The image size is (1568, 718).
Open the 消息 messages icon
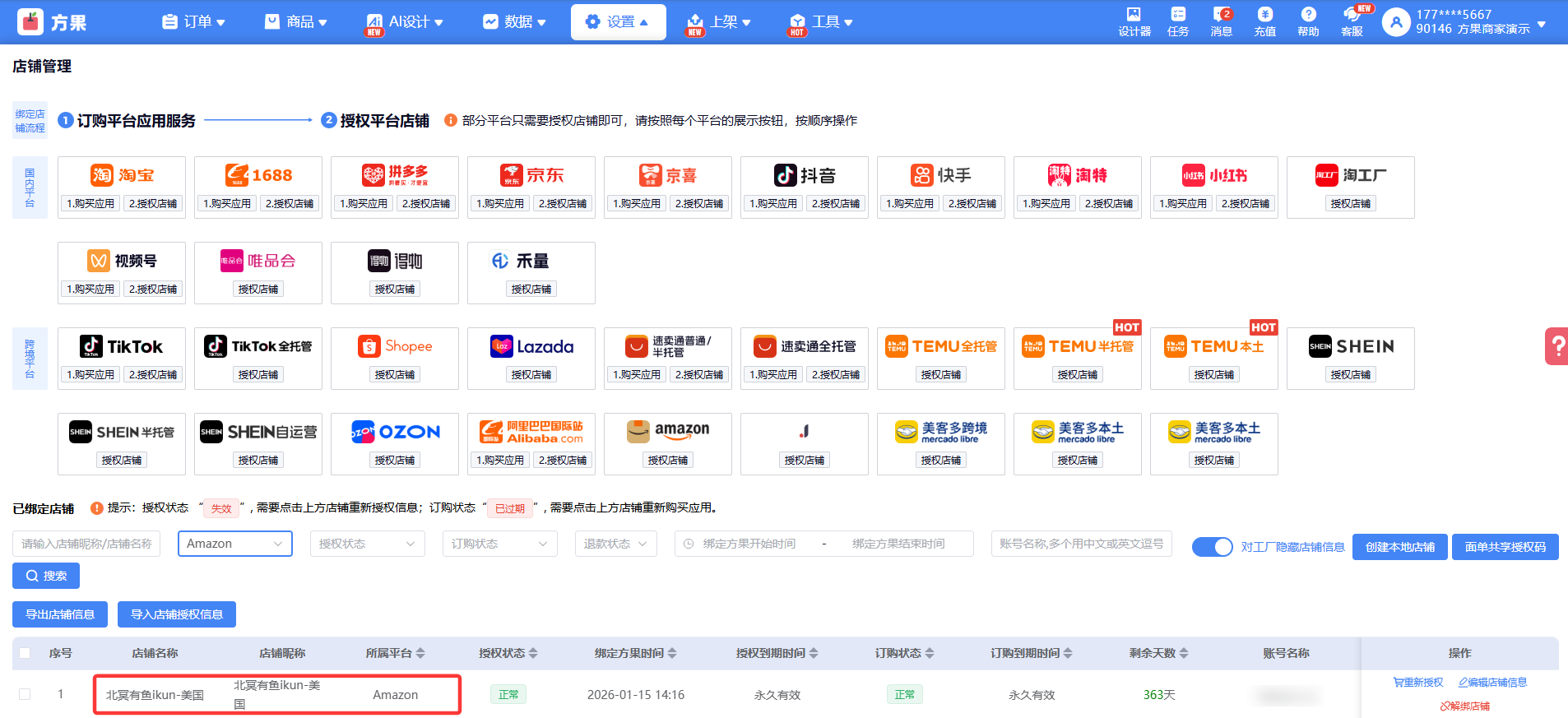1222,21
